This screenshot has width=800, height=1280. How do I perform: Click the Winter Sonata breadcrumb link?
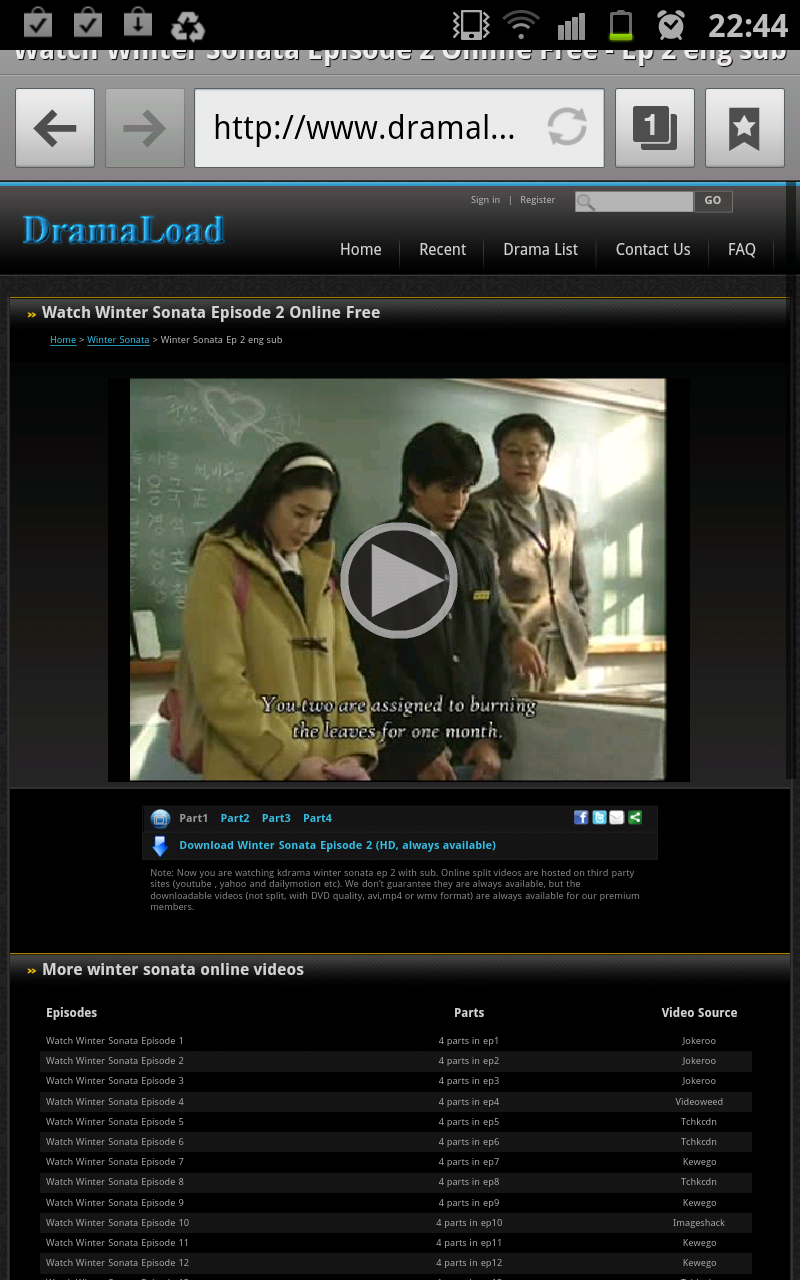click(118, 340)
